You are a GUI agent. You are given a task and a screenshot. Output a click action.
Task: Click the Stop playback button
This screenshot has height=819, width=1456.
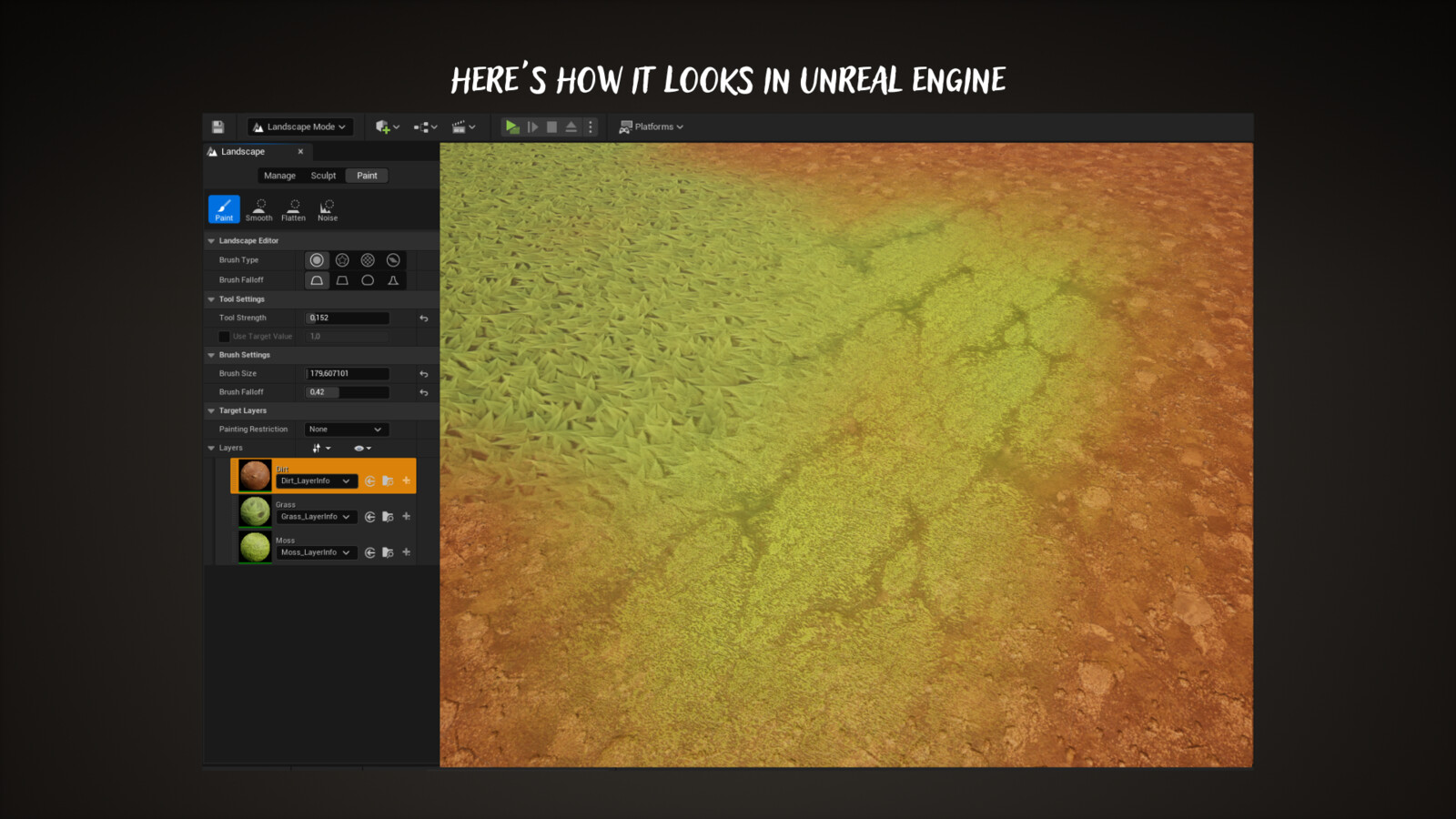(x=551, y=126)
